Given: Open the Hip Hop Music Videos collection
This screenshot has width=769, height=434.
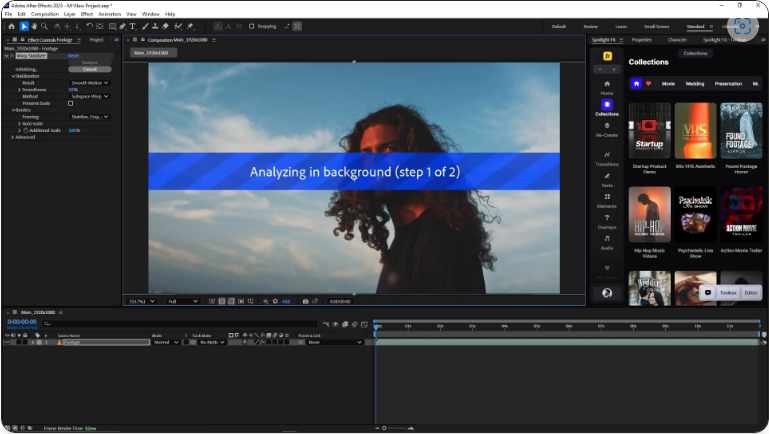Looking at the screenshot, I should click(649, 214).
